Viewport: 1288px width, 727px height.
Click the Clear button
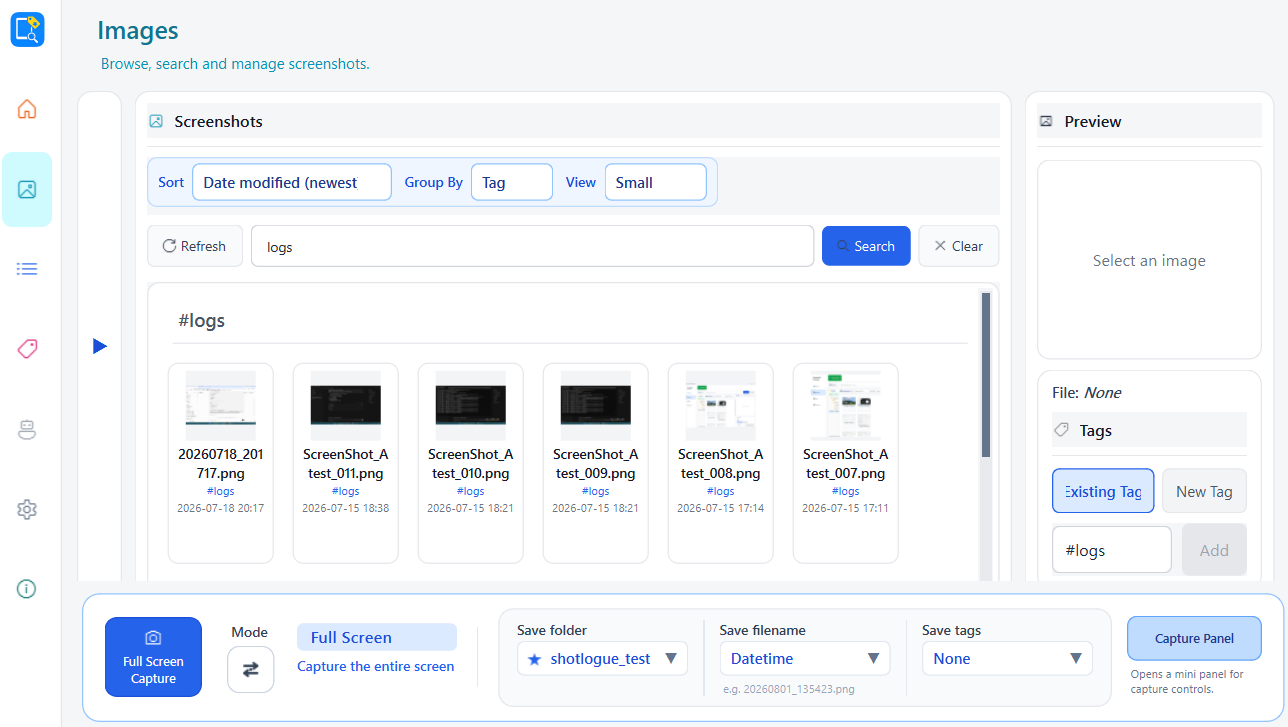point(958,246)
